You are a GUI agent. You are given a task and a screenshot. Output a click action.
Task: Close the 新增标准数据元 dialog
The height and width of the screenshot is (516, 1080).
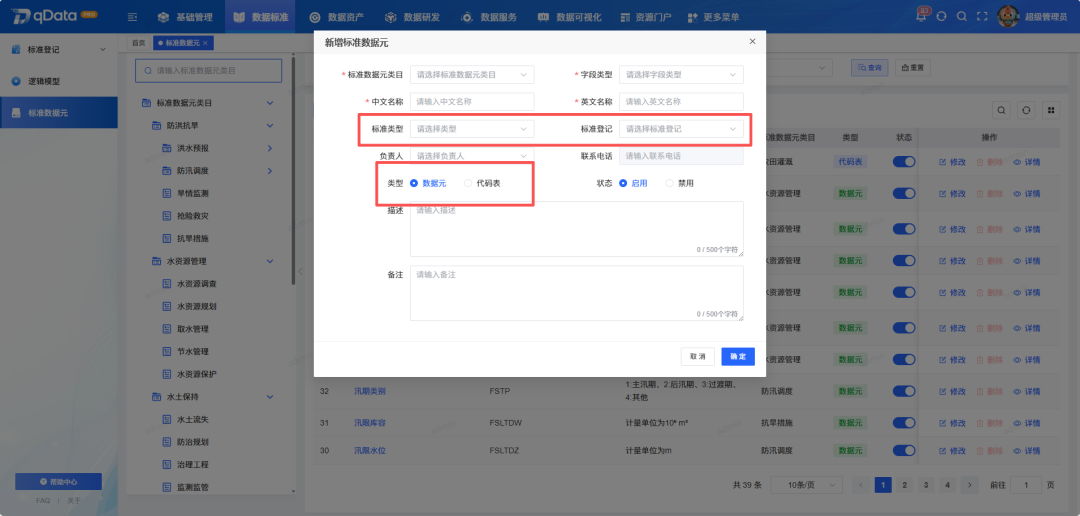[x=752, y=42]
